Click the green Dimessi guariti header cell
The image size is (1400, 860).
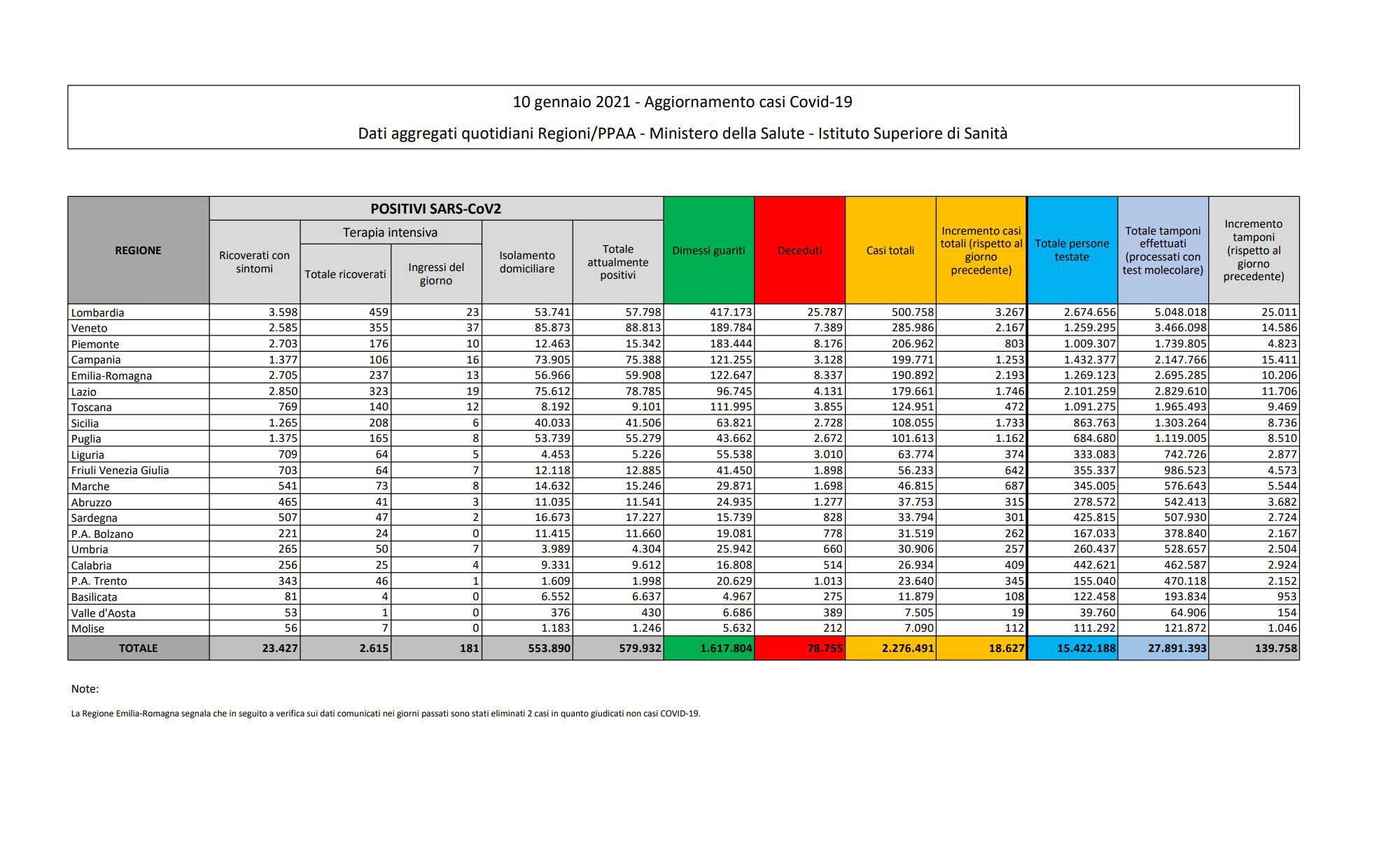(708, 250)
